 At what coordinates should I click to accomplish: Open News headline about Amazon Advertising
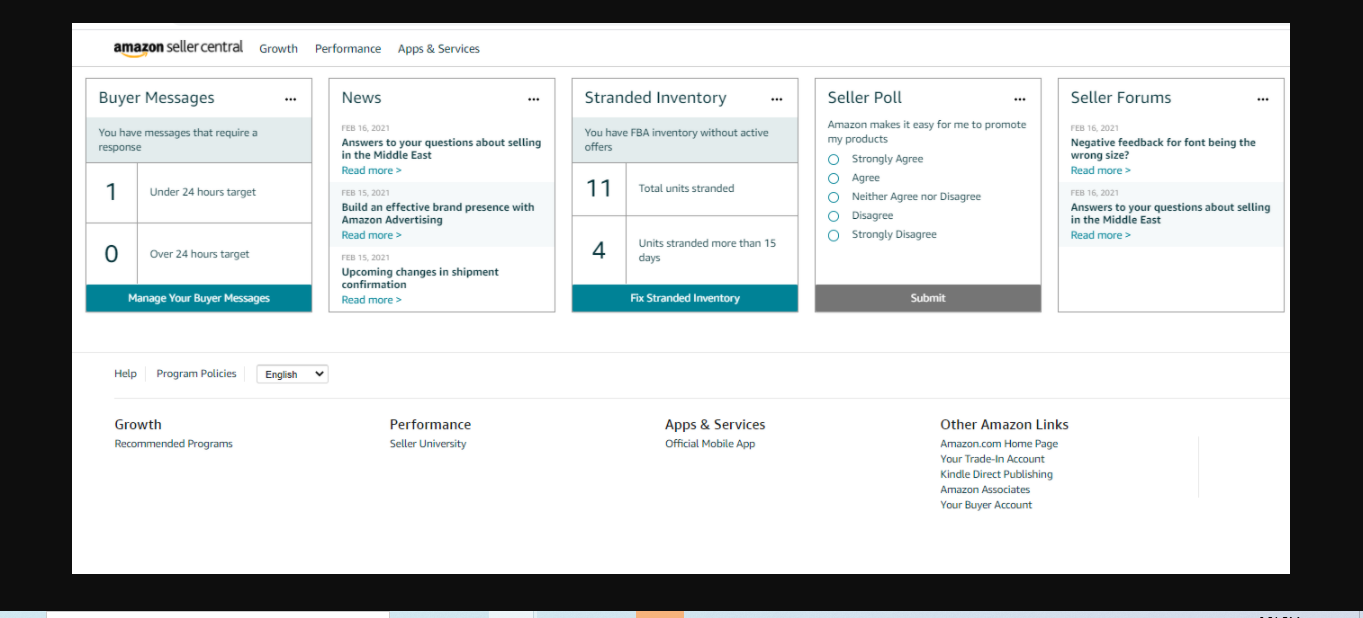pos(438,214)
